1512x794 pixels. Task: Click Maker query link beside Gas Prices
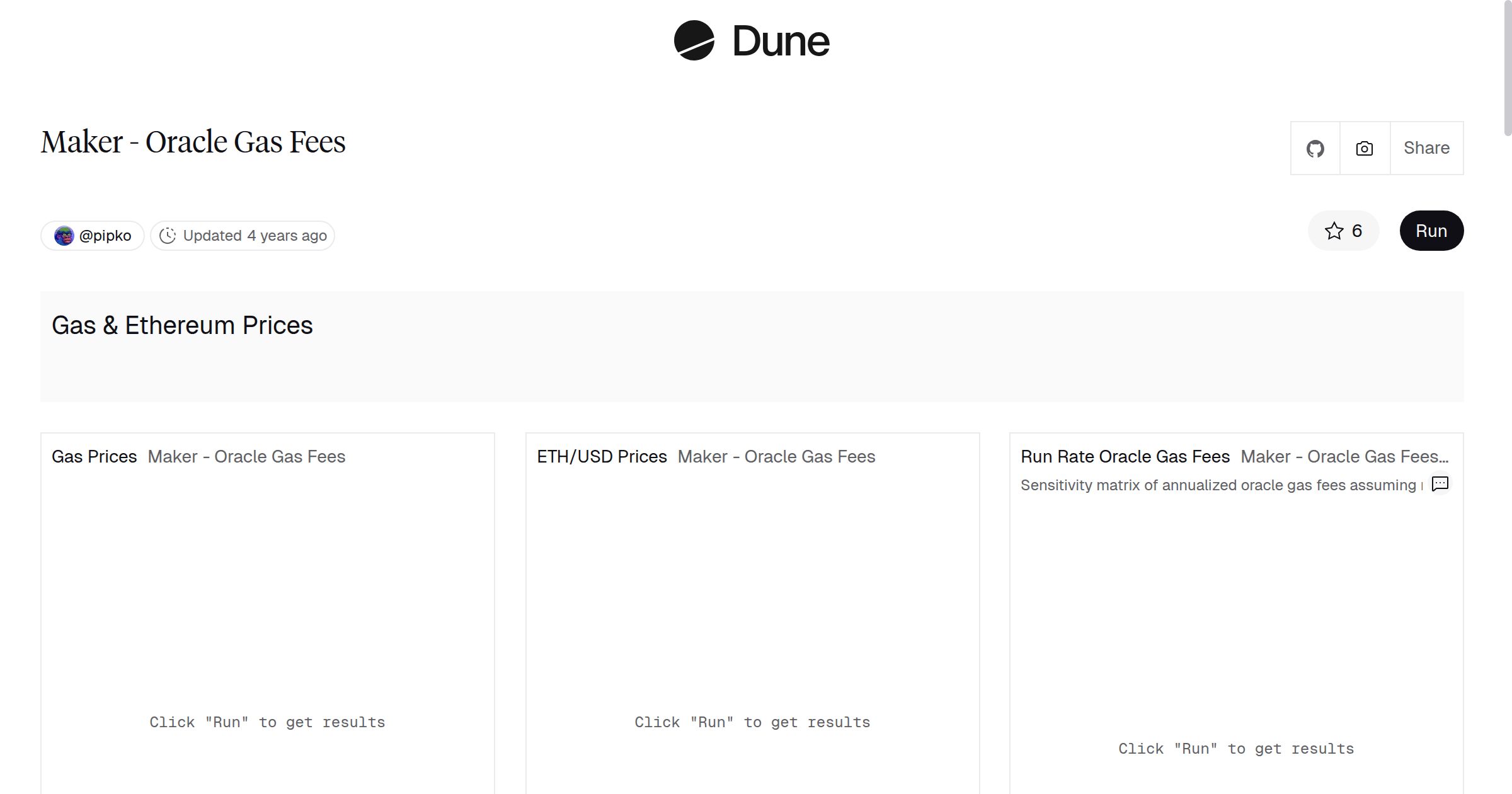tap(246, 456)
